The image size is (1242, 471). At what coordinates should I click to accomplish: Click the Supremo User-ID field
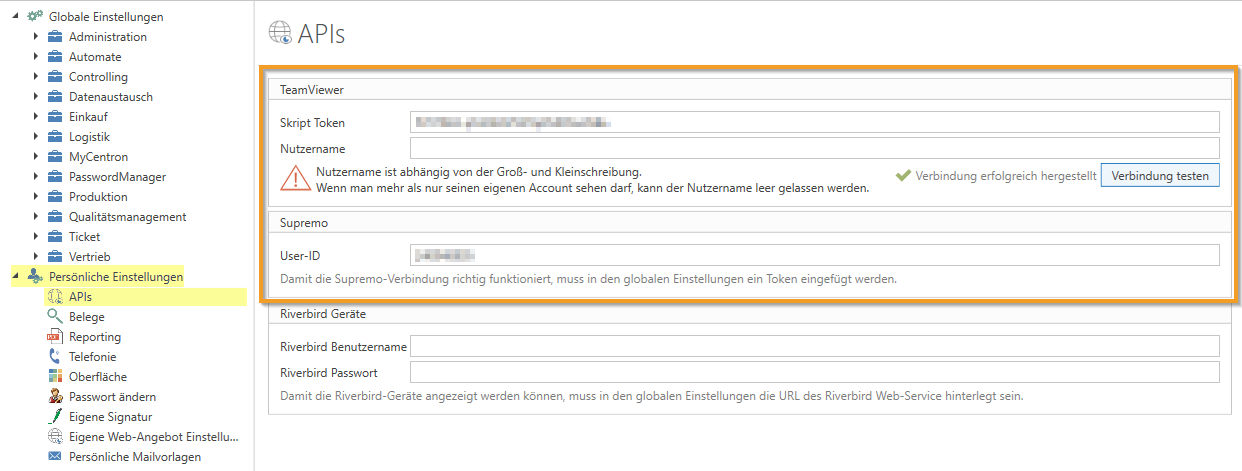pyautogui.click(x=814, y=255)
